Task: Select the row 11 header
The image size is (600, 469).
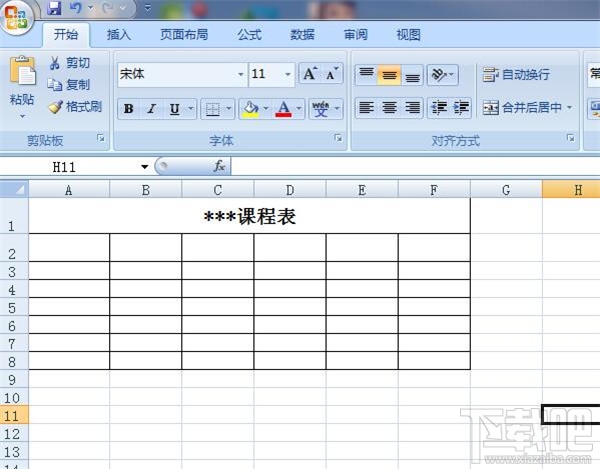Action: pos(14,415)
